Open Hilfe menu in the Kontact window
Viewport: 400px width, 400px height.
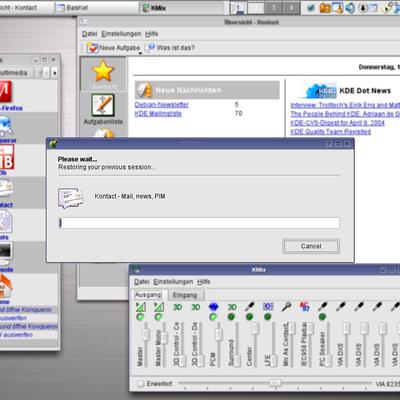pos(151,34)
